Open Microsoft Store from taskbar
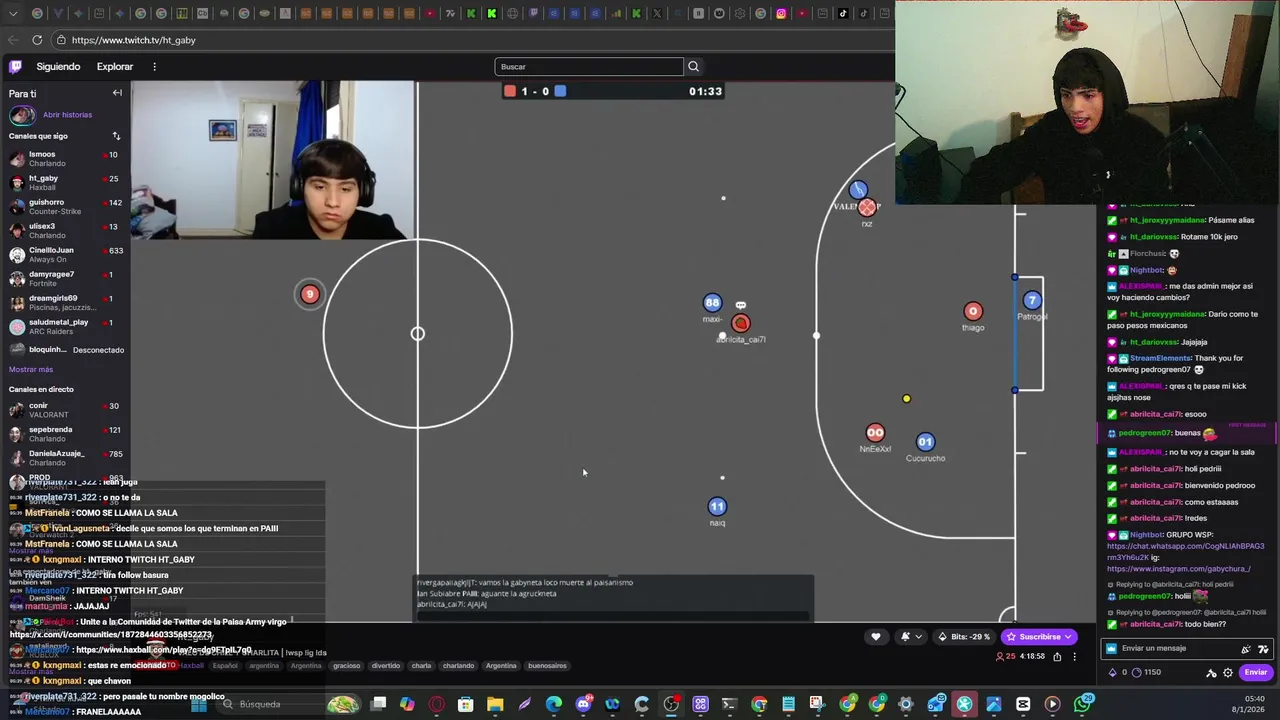 (x=465, y=704)
